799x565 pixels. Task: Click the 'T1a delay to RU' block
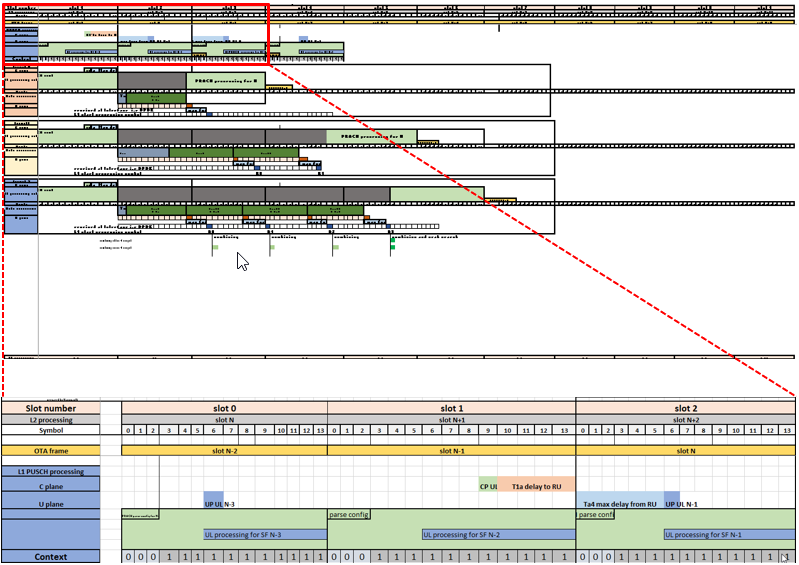pos(536,486)
